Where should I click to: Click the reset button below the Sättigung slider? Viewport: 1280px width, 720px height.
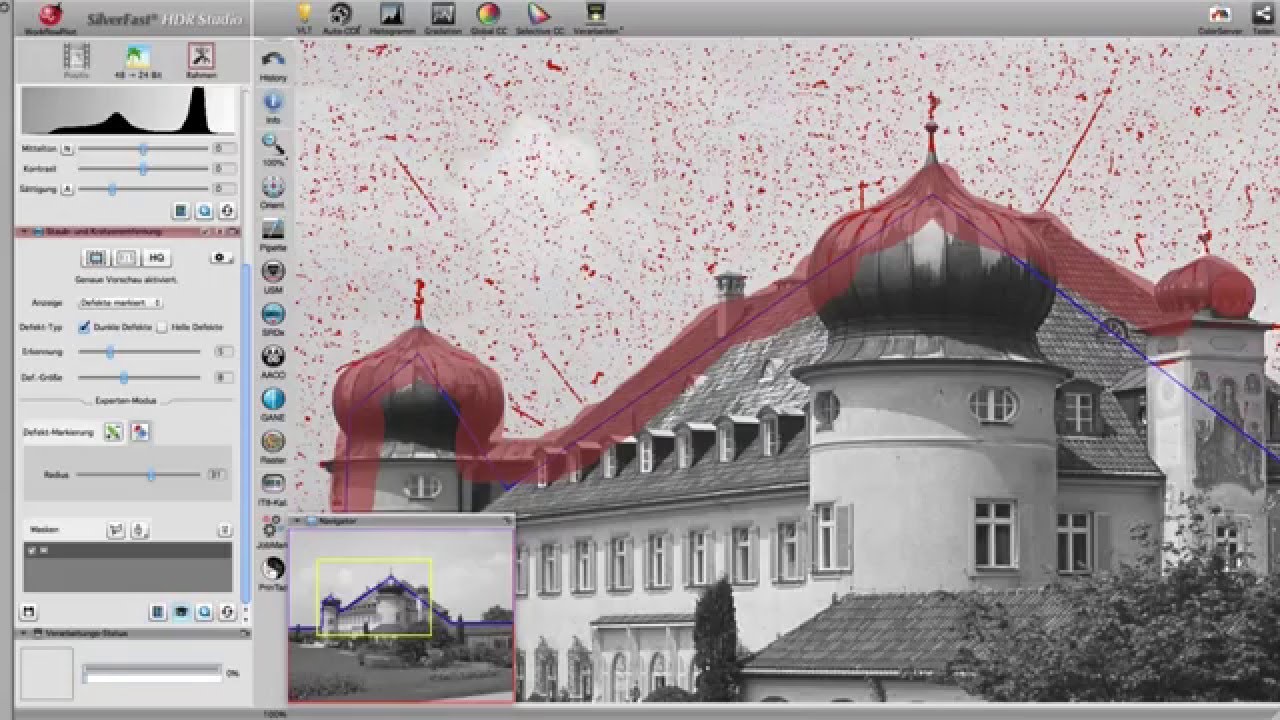(x=226, y=210)
